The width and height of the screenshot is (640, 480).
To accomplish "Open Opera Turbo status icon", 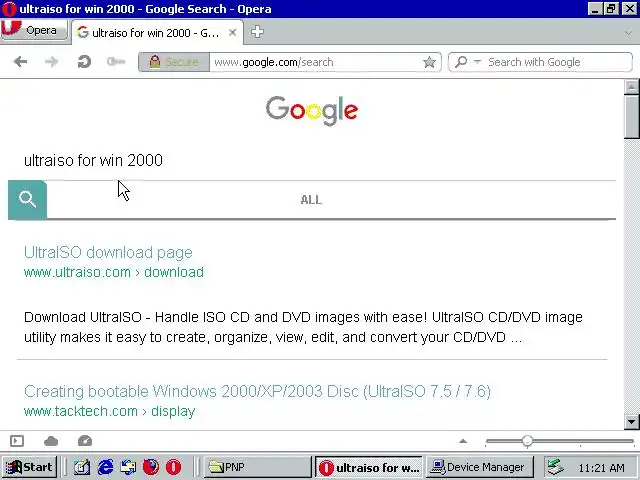I will pos(85,441).
